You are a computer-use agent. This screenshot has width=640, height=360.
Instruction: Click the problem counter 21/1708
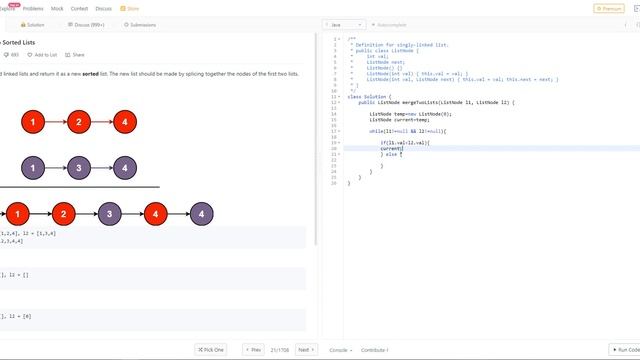click(280, 350)
